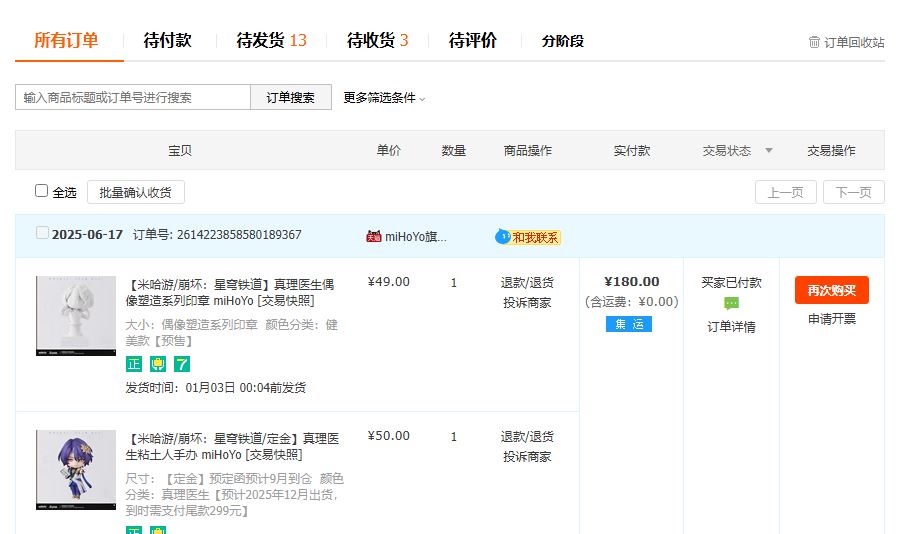Click the 下一页 button
The width and height of the screenshot is (905, 534).
[854, 192]
